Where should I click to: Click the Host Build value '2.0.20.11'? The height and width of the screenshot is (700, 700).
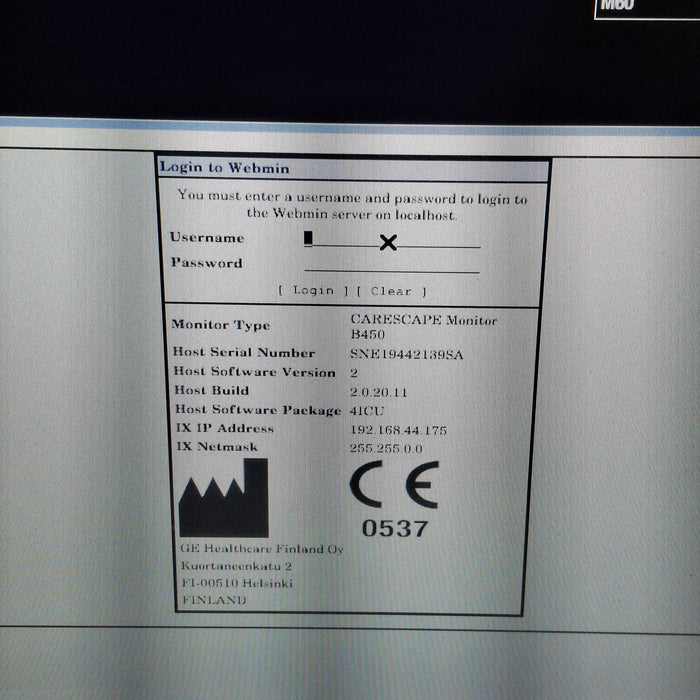coord(379,392)
